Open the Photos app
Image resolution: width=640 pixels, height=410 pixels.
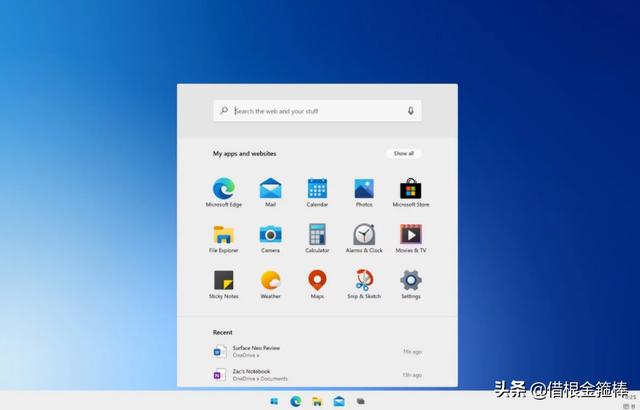[364, 188]
